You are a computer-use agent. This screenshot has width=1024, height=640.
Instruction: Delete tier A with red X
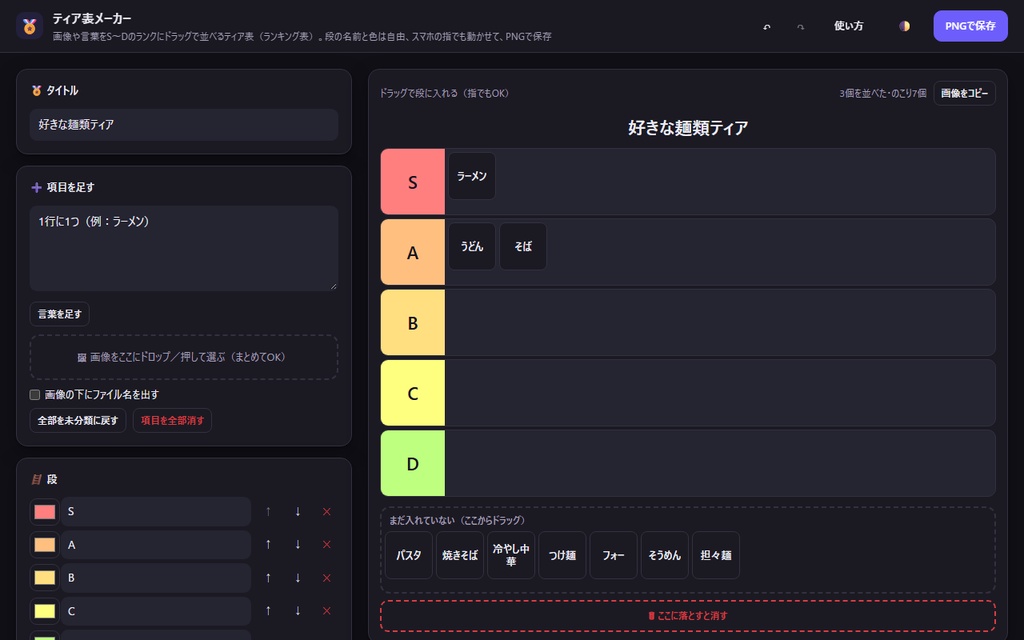point(327,545)
